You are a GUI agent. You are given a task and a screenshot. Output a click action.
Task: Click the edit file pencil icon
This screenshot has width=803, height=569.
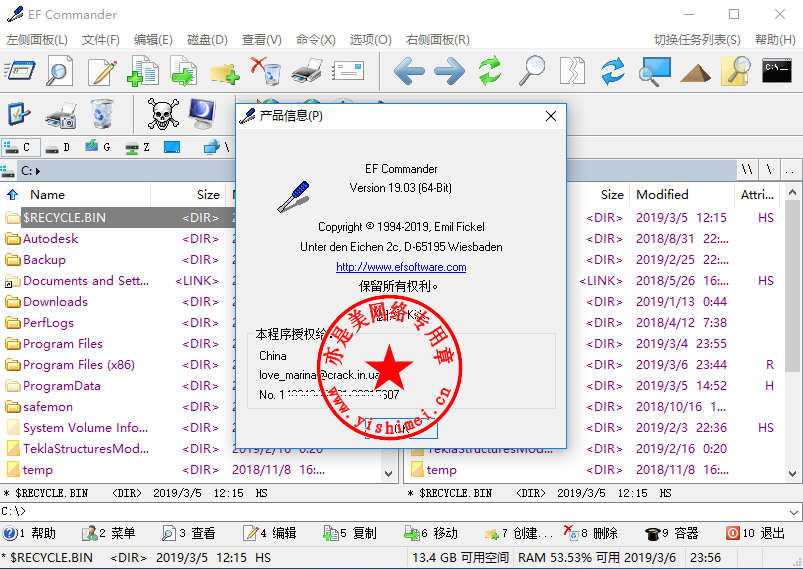coord(102,71)
